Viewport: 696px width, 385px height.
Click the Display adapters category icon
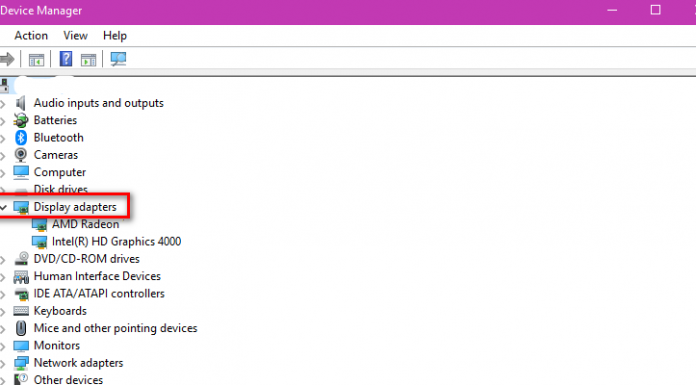[x=21, y=207]
